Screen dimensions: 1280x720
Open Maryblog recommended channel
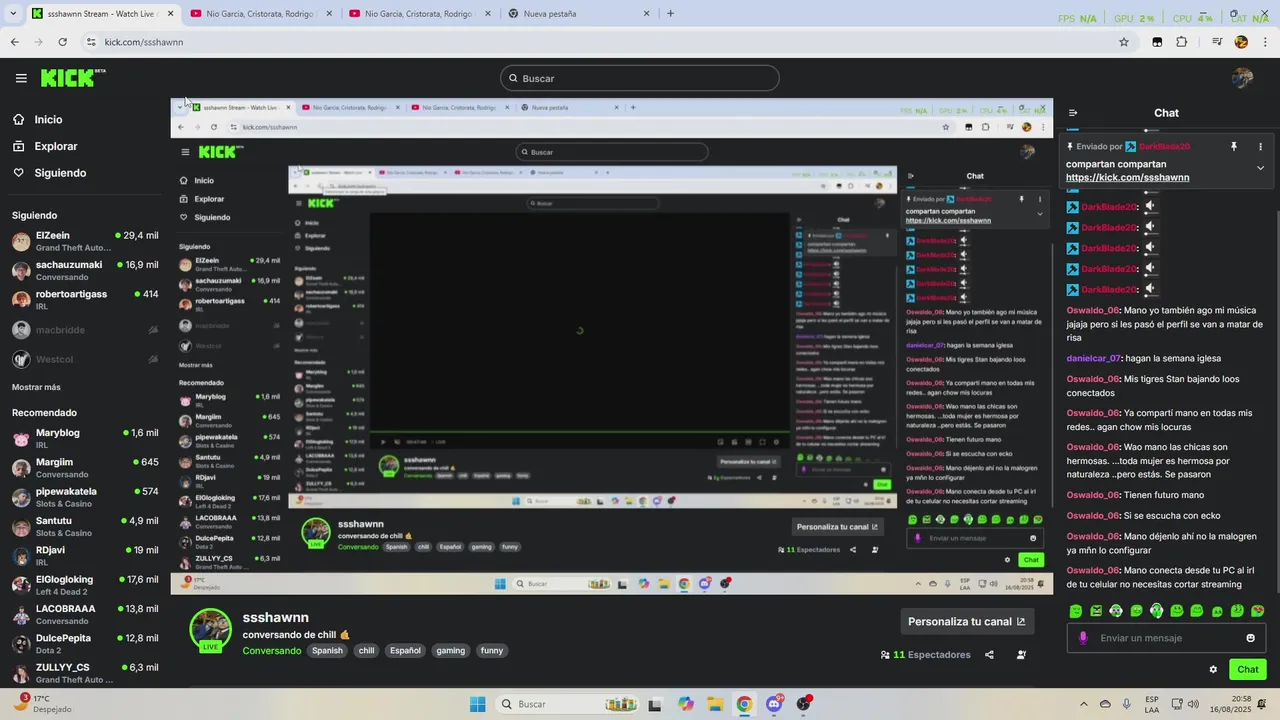tap(85, 438)
